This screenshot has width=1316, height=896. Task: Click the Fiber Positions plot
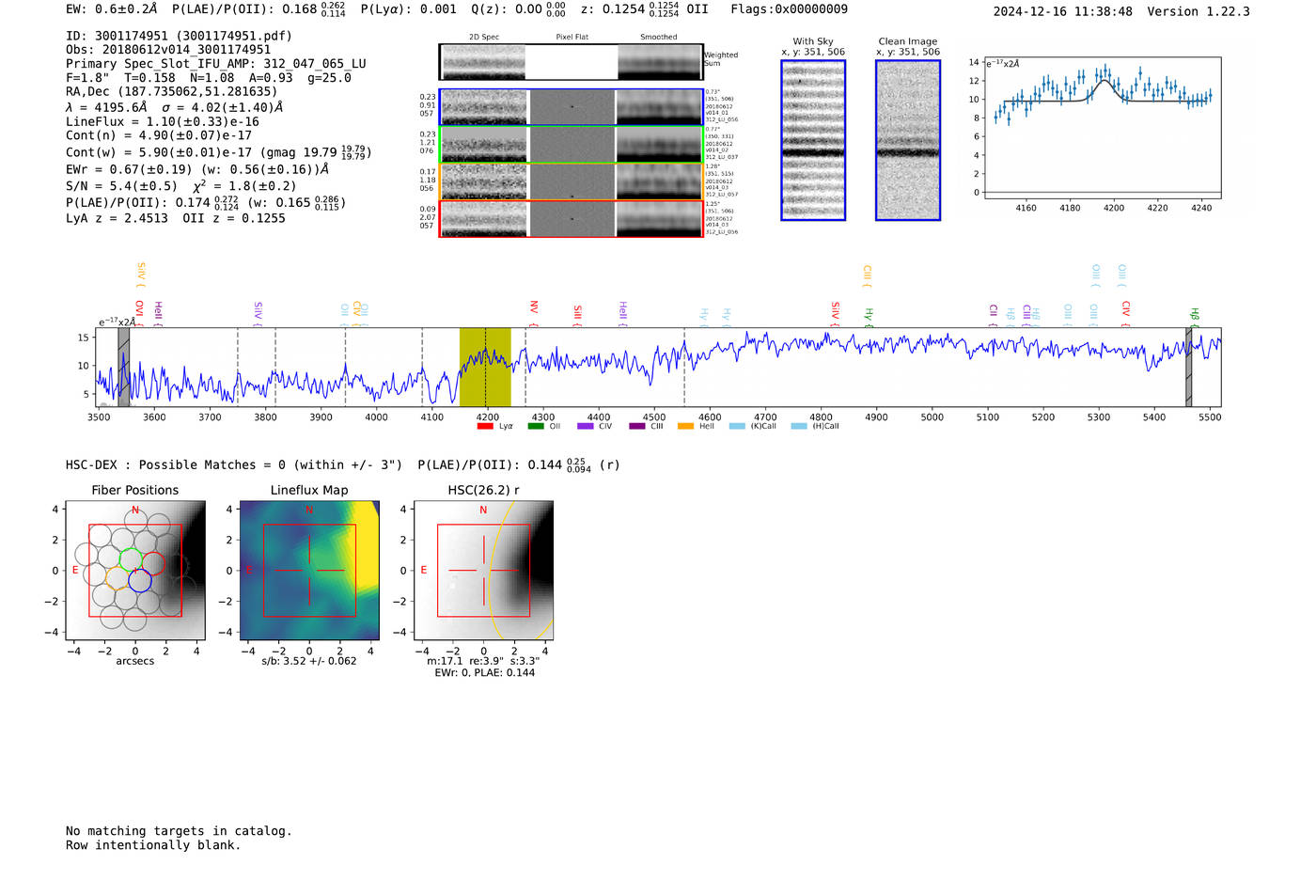(135, 571)
